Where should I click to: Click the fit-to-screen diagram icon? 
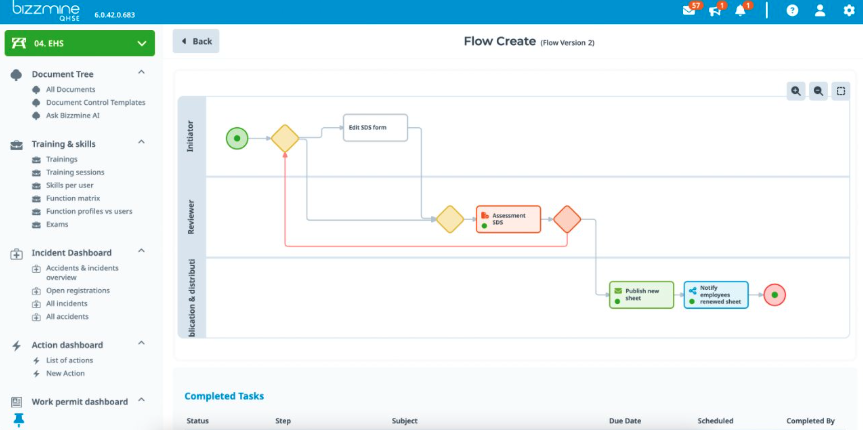[841, 91]
